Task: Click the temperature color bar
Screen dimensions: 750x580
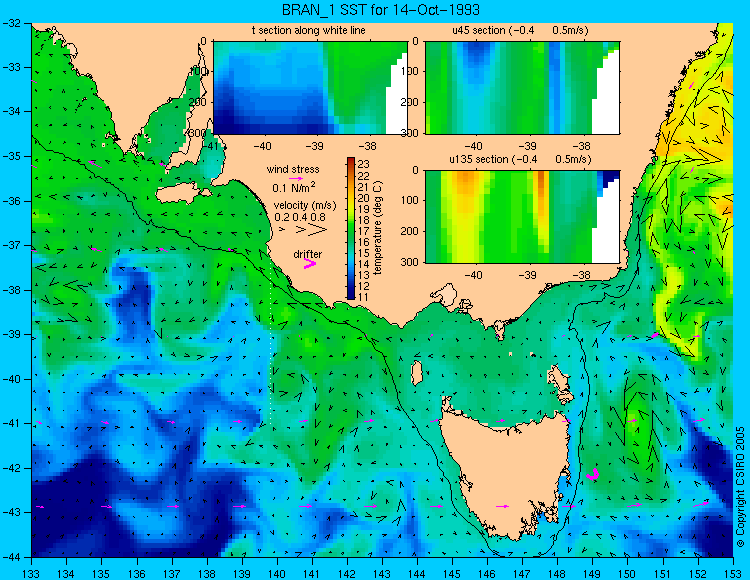Action: tap(351, 229)
